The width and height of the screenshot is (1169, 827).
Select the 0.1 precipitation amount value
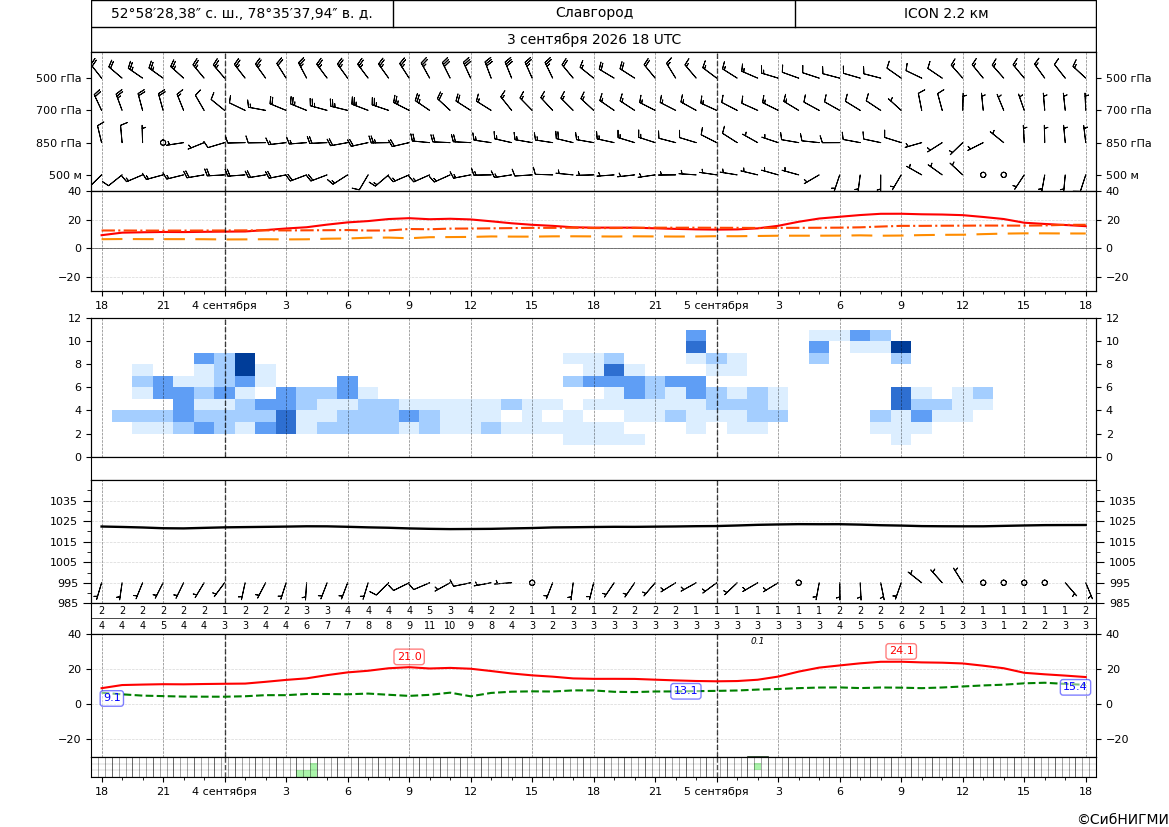pos(757,641)
